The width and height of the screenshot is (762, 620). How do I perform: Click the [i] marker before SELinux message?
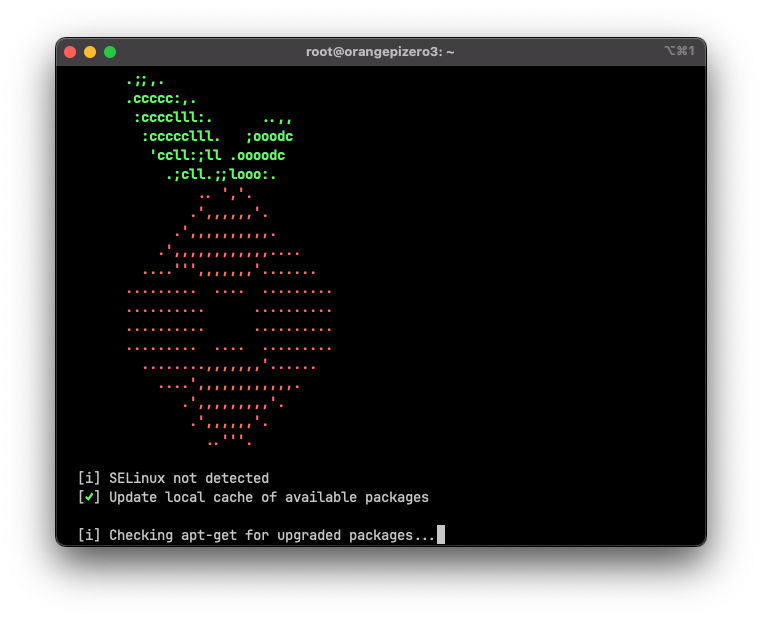89,478
